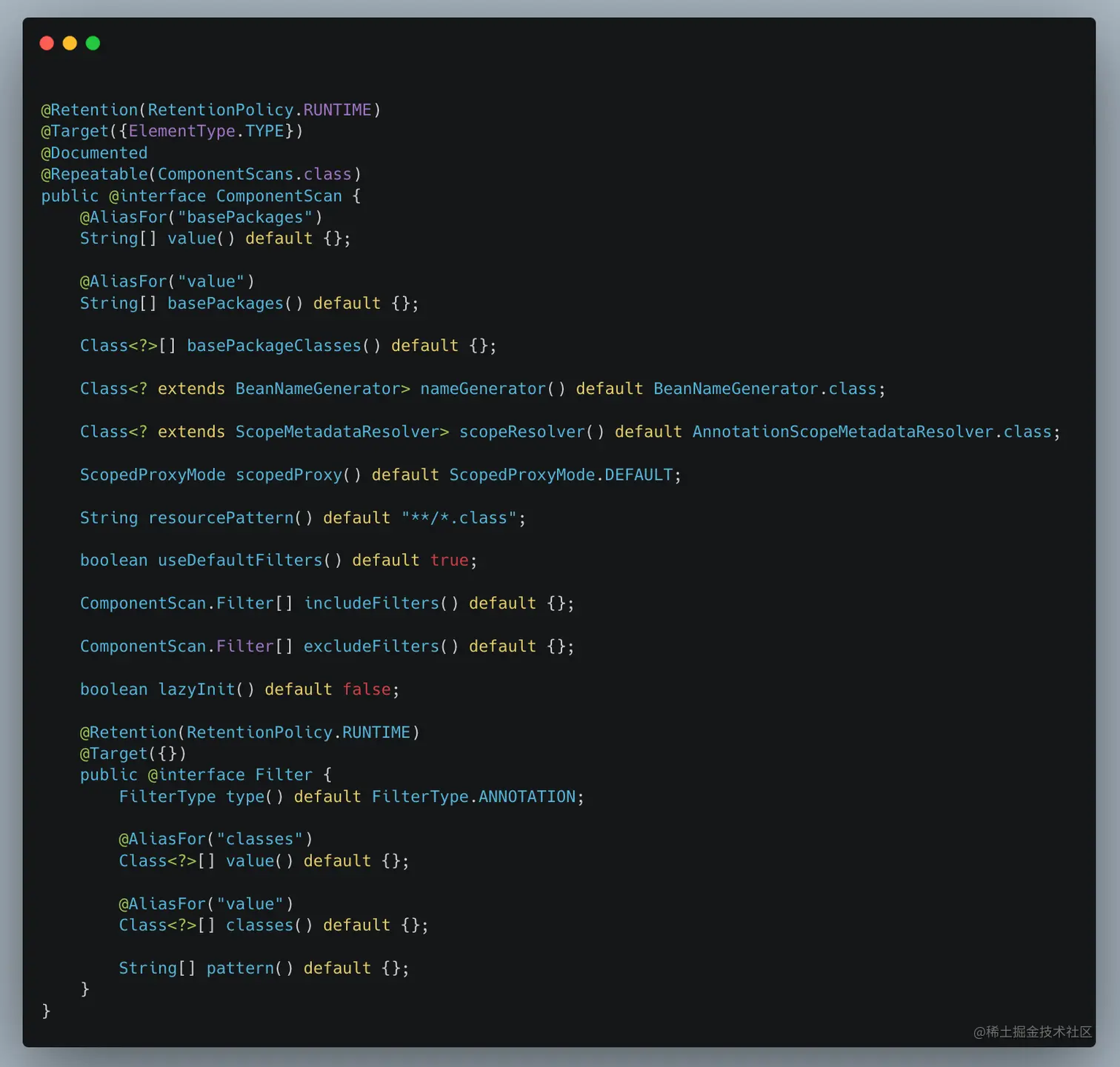The height and width of the screenshot is (1067, 1120).
Task: Click the @Retention(RetentionPolicy.RUNTIME) first line
Action: [x=210, y=110]
